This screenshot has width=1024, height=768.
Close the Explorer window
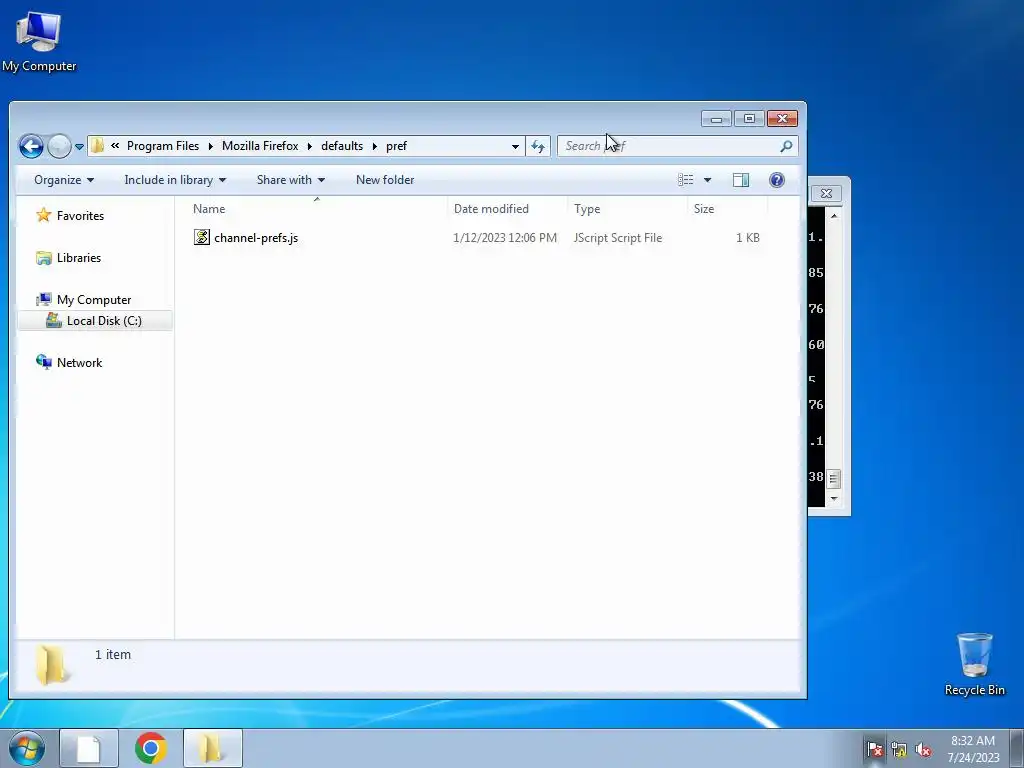(782, 118)
